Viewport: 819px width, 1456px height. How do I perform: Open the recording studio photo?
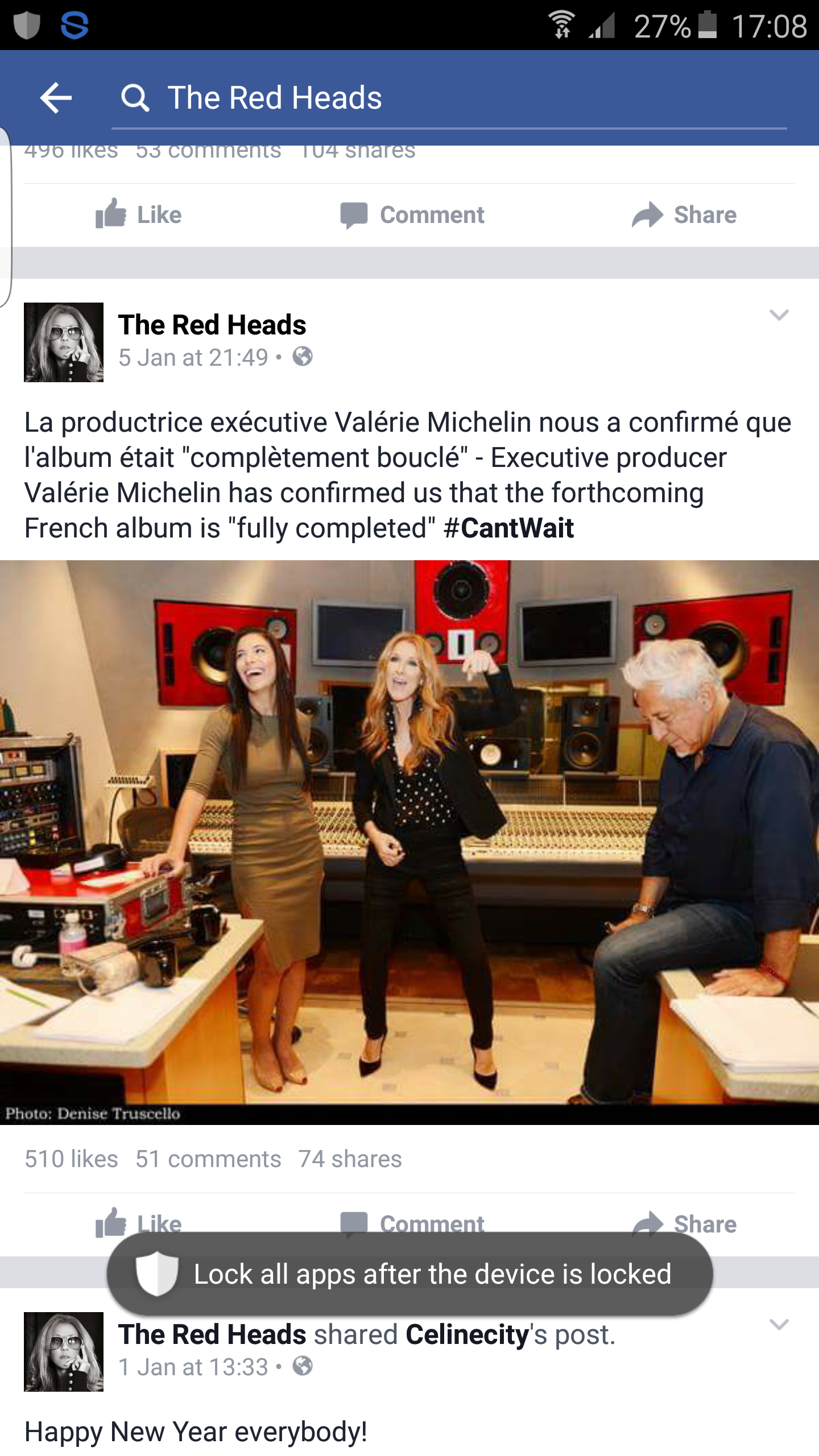pos(409,842)
